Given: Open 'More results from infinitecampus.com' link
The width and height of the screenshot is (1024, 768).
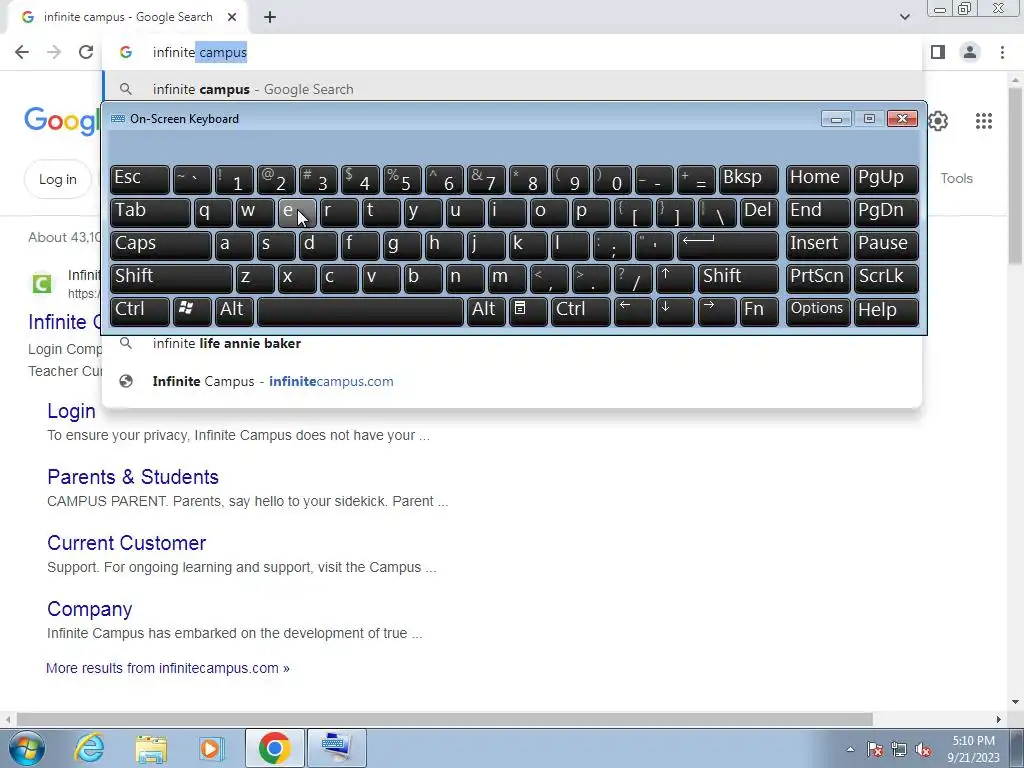Looking at the screenshot, I should (x=168, y=668).
